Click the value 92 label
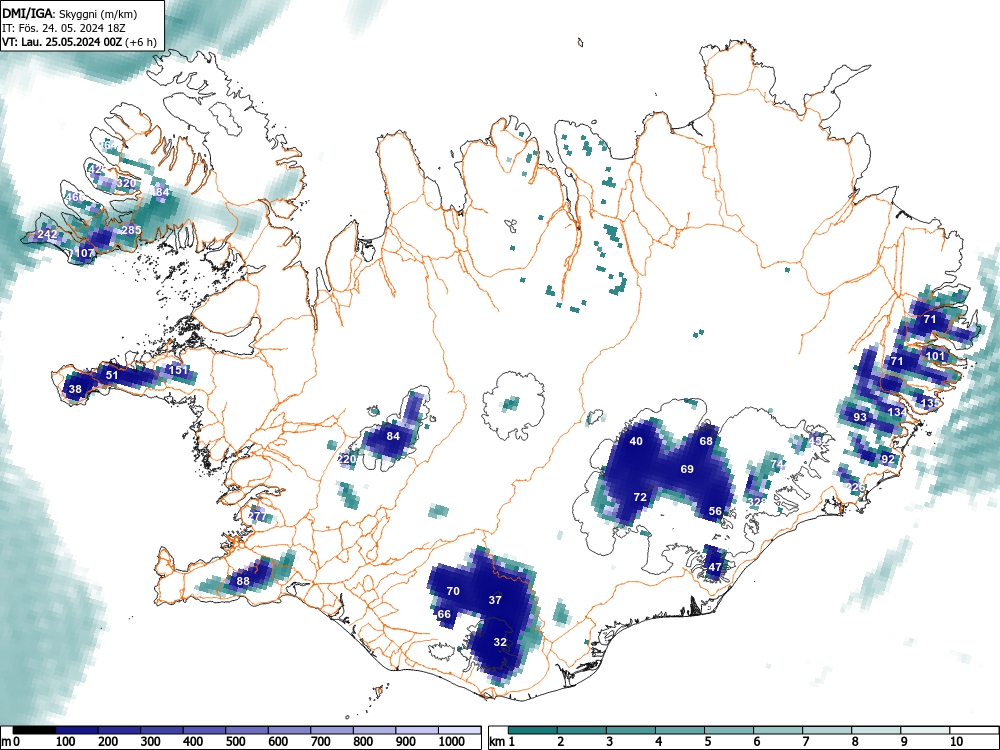 888,459
